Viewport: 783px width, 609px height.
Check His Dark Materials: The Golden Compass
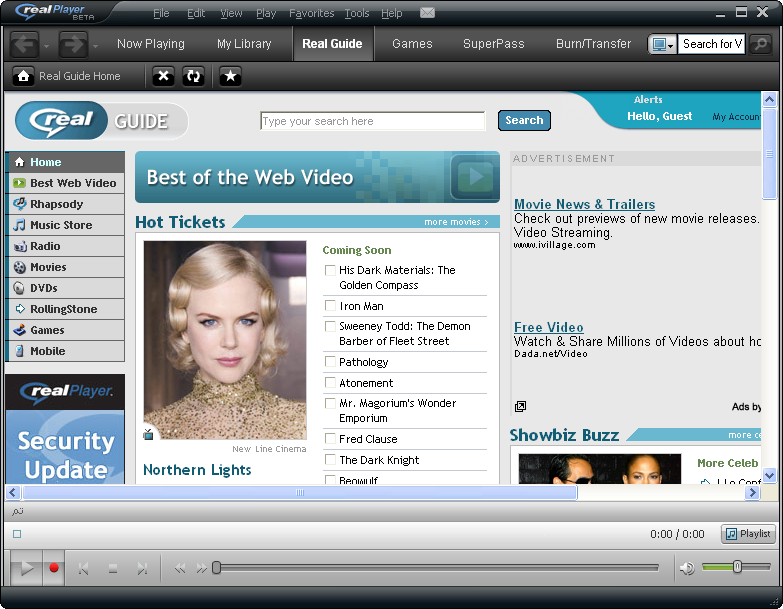click(x=330, y=270)
